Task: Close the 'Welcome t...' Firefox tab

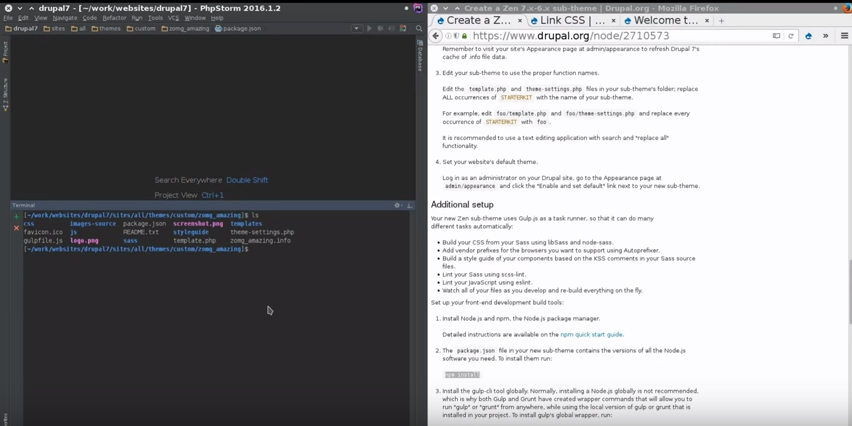Action: 707,21
